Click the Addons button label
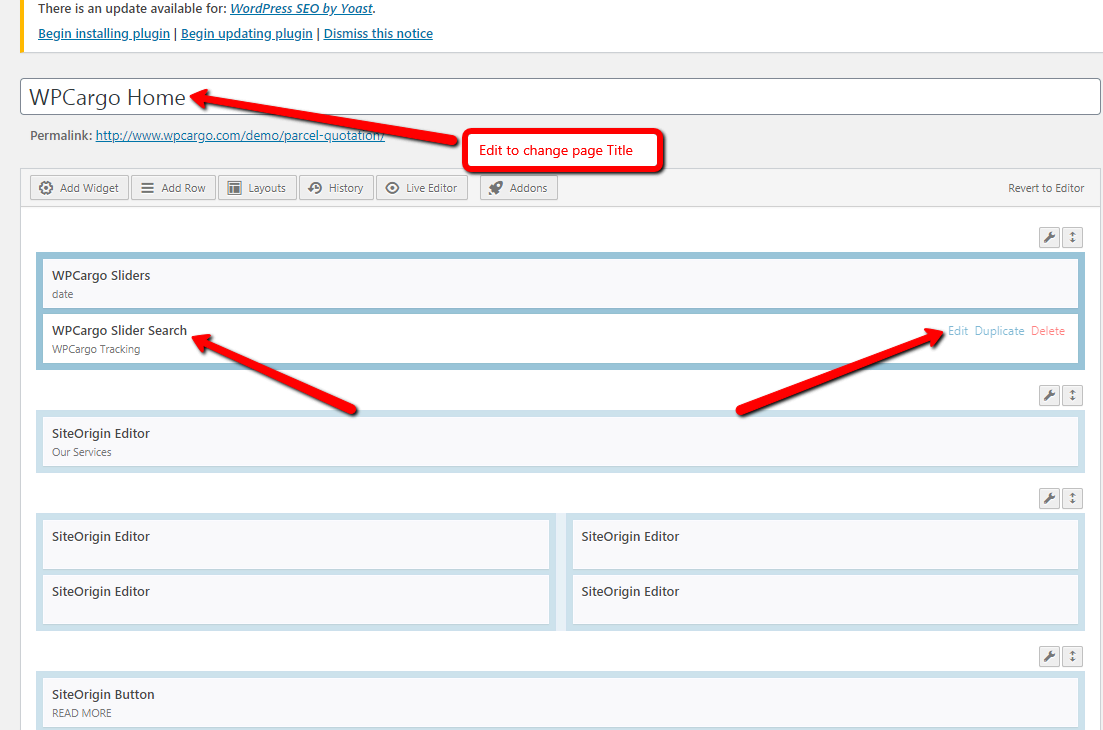The image size is (1103, 730). [x=528, y=188]
